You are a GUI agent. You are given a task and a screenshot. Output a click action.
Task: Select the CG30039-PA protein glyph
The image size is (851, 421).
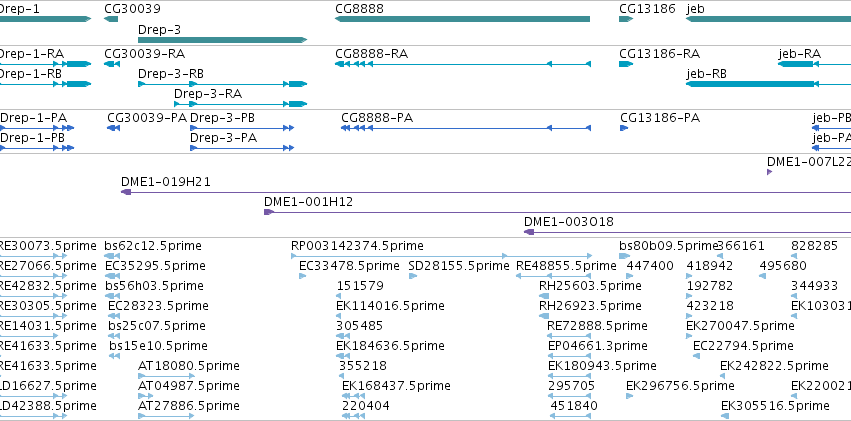pyautogui.click(x=113, y=128)
